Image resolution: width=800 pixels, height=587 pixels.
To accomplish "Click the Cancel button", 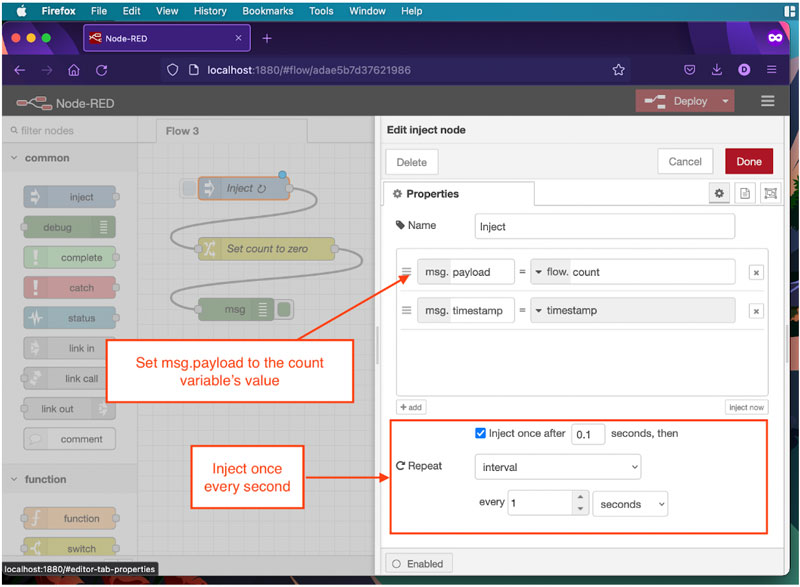I will (x=685, y=162).
